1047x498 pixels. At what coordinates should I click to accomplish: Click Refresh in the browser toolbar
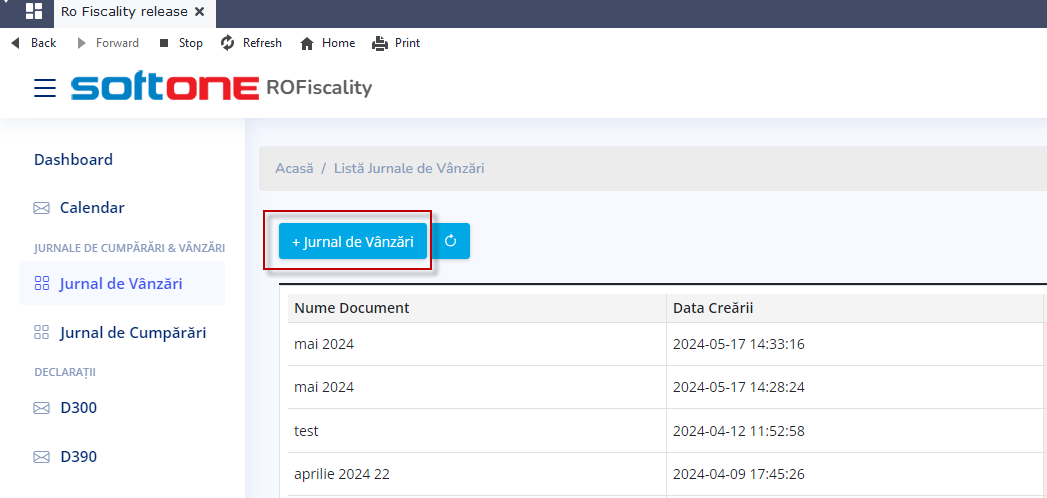click(251, 43)
